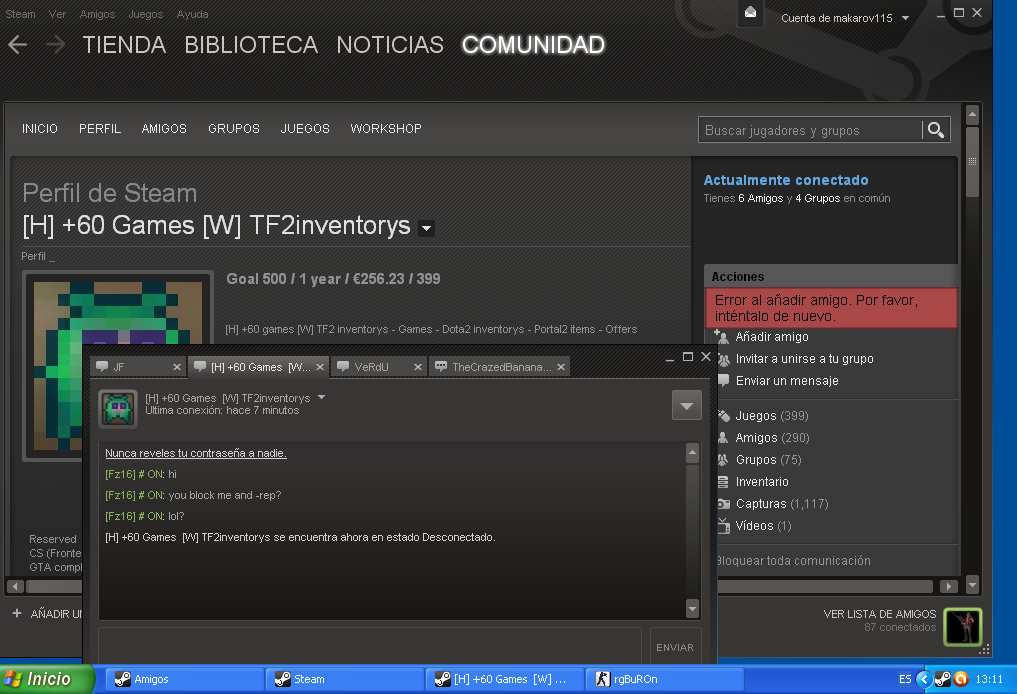Click the Grupos people icon
Image resolution: width=1017 pixels, height=694 pixels.
[x=723, y=459]
